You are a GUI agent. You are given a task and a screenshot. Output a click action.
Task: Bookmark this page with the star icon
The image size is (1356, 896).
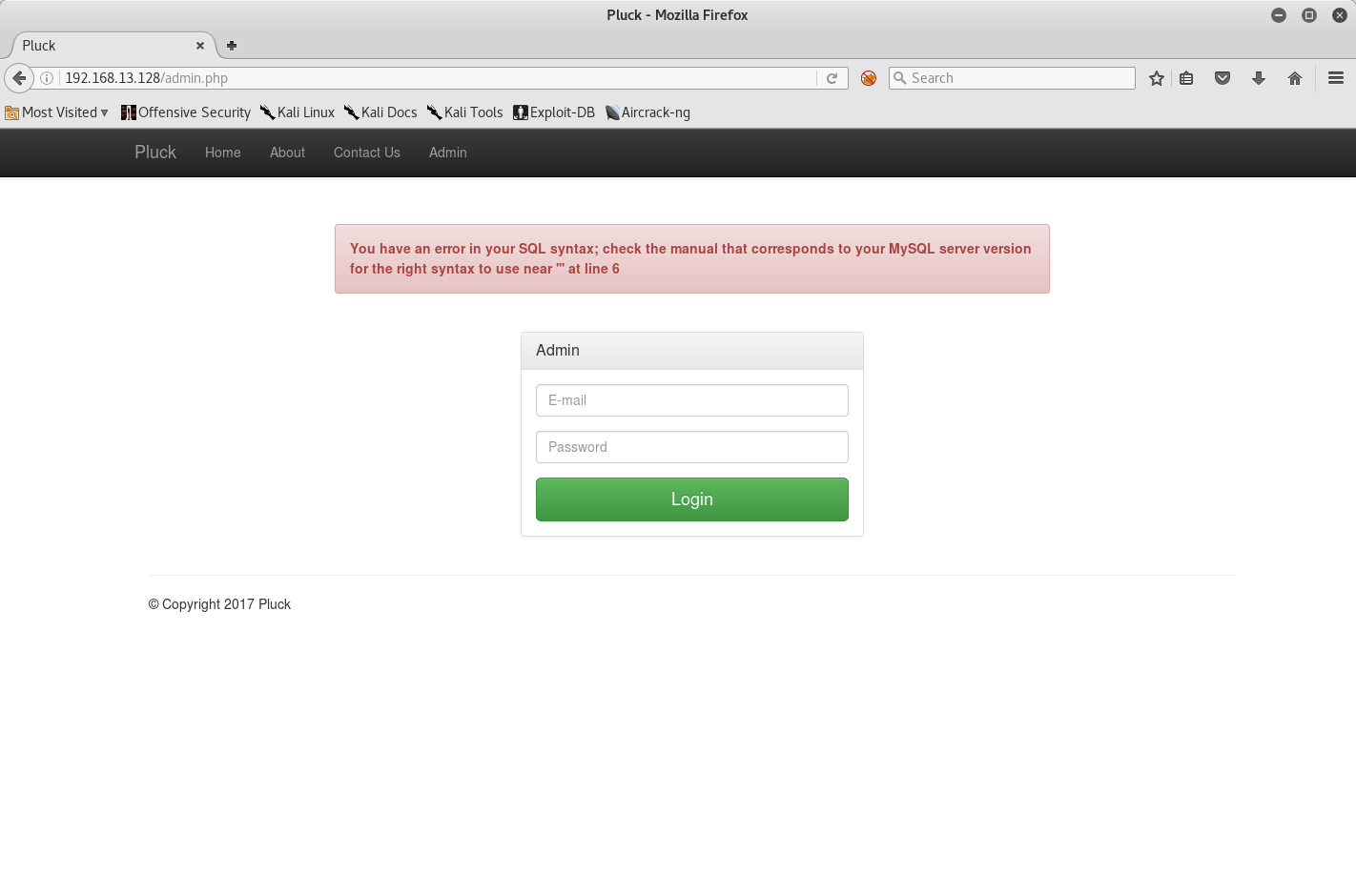1157,78
